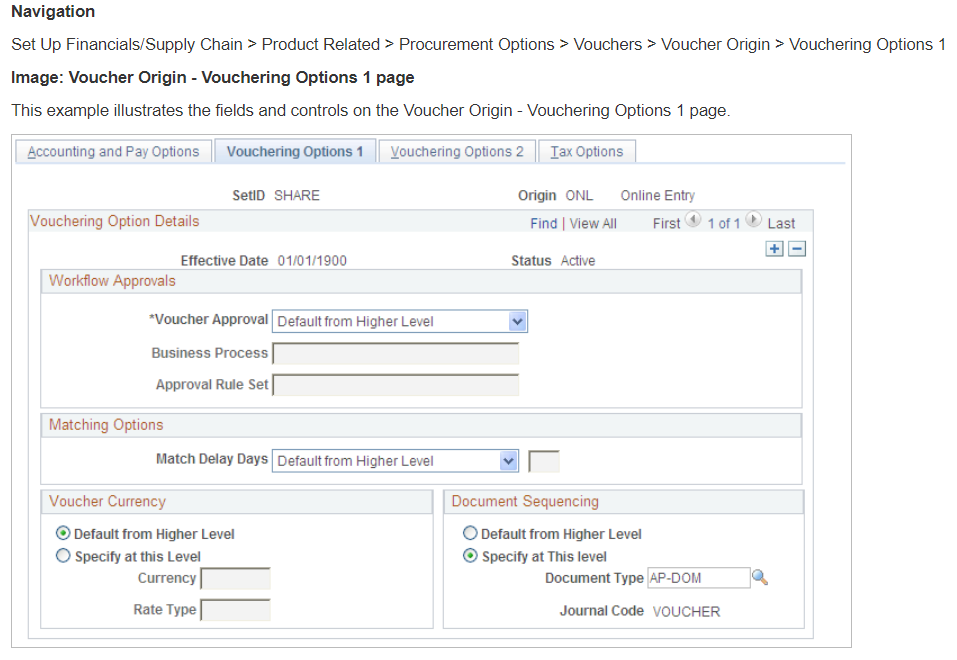Click the Business Process field
957x660 pixels.
[x=395, y=354]
